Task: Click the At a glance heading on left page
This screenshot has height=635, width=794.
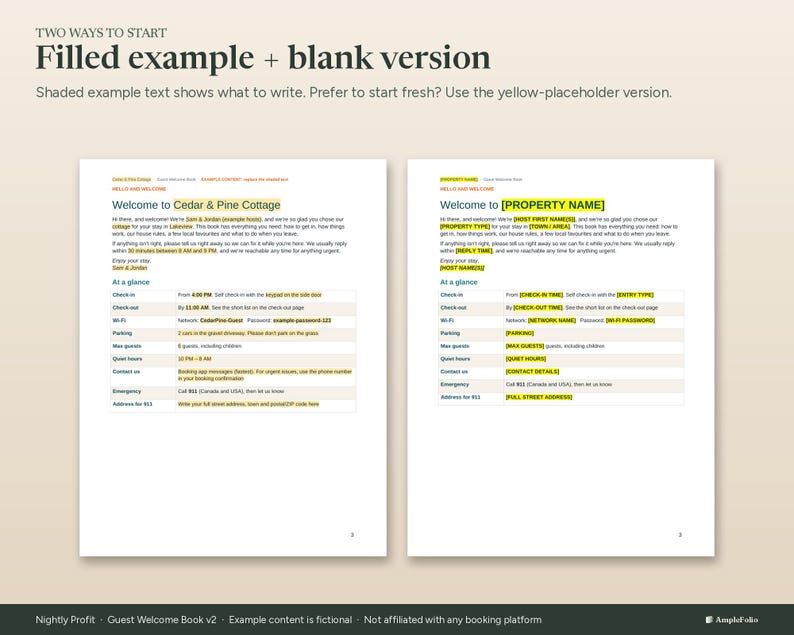Action: pos(131,282)
